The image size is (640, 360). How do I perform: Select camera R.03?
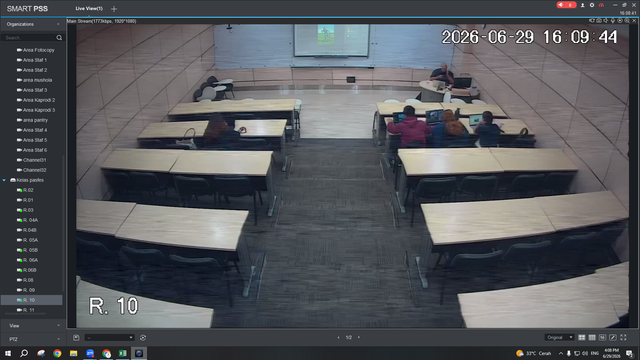tap(25, 210)
